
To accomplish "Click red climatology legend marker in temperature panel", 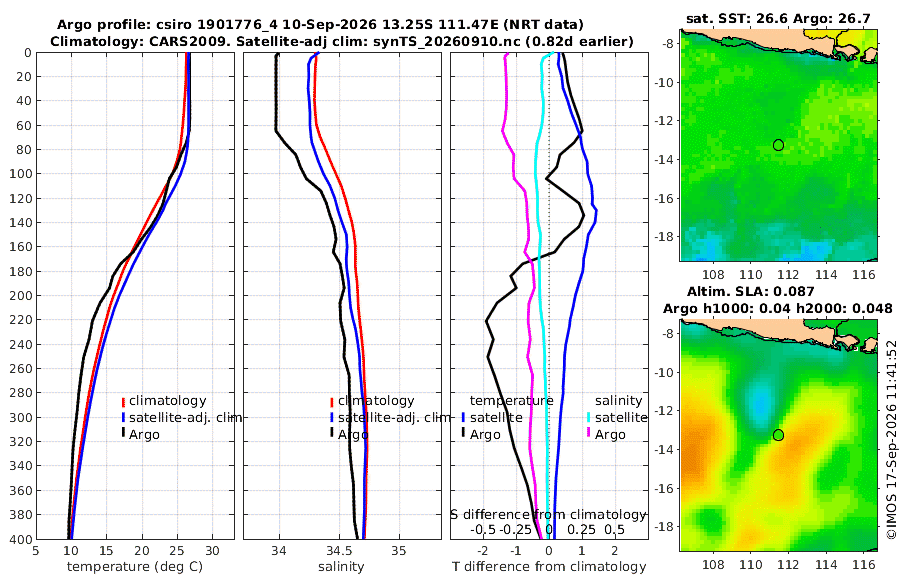I will tap(123, 401).
